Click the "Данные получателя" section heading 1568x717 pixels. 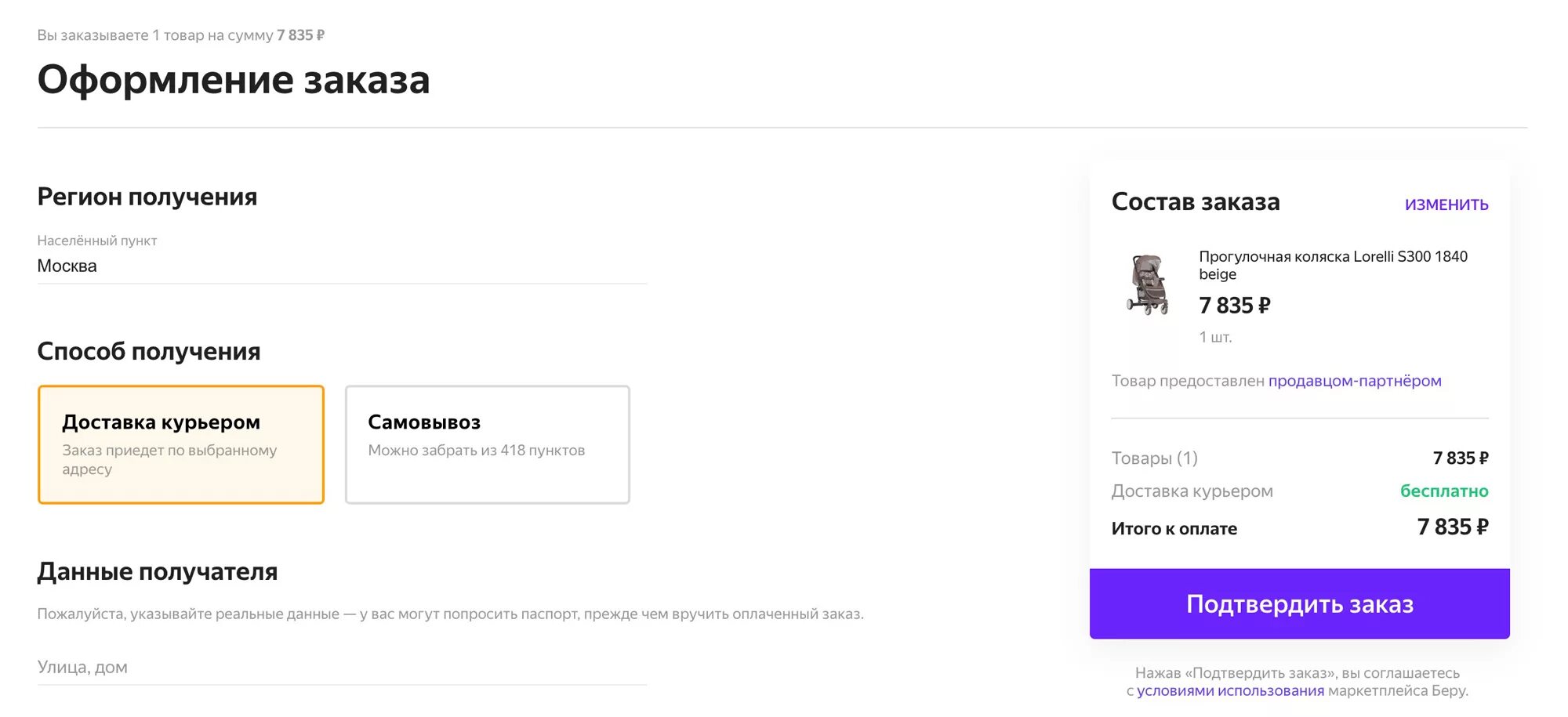pos(157,571)
